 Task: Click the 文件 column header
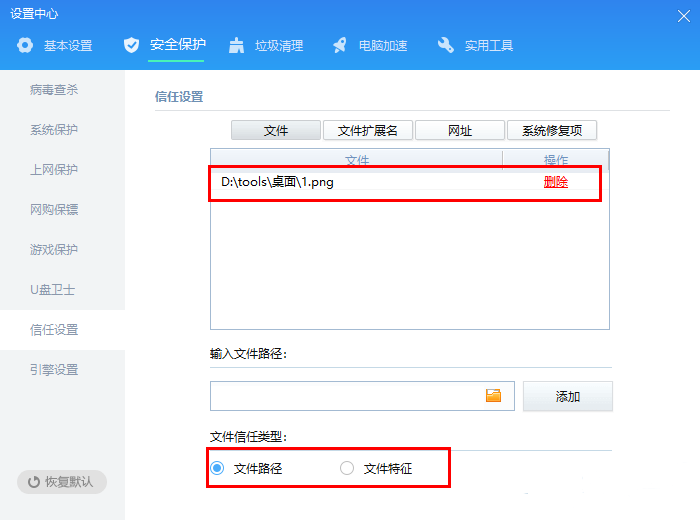[x=357, y=160]
